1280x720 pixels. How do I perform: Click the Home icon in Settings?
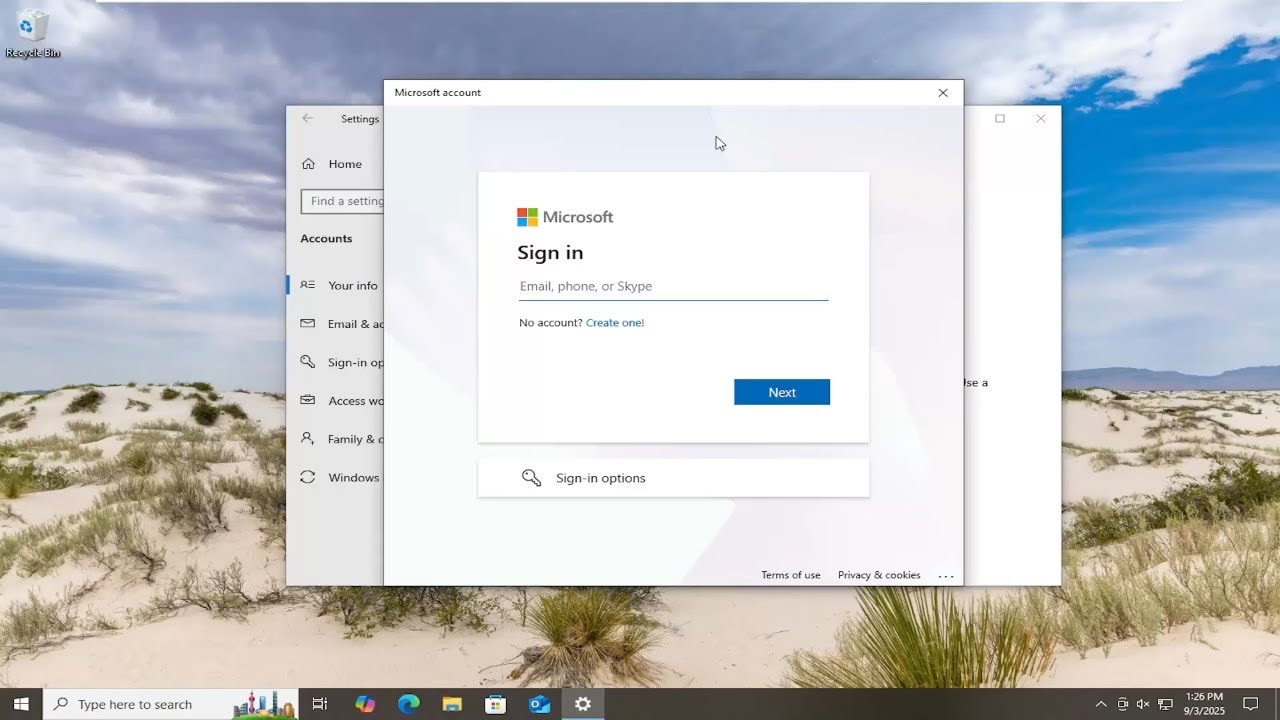point(308,164)
